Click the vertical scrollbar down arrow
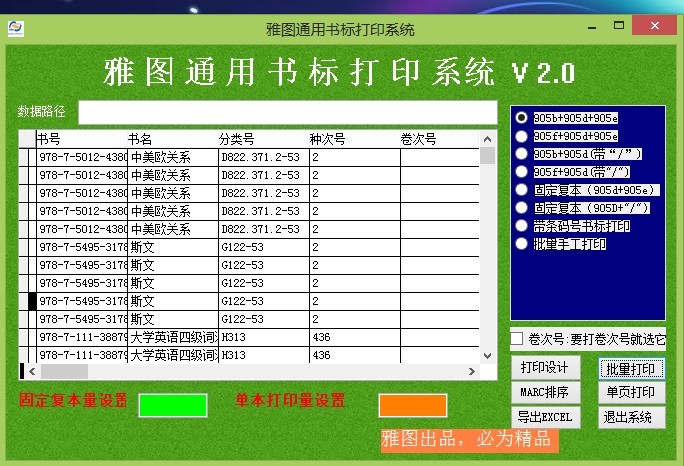 (x=487, y=355)
